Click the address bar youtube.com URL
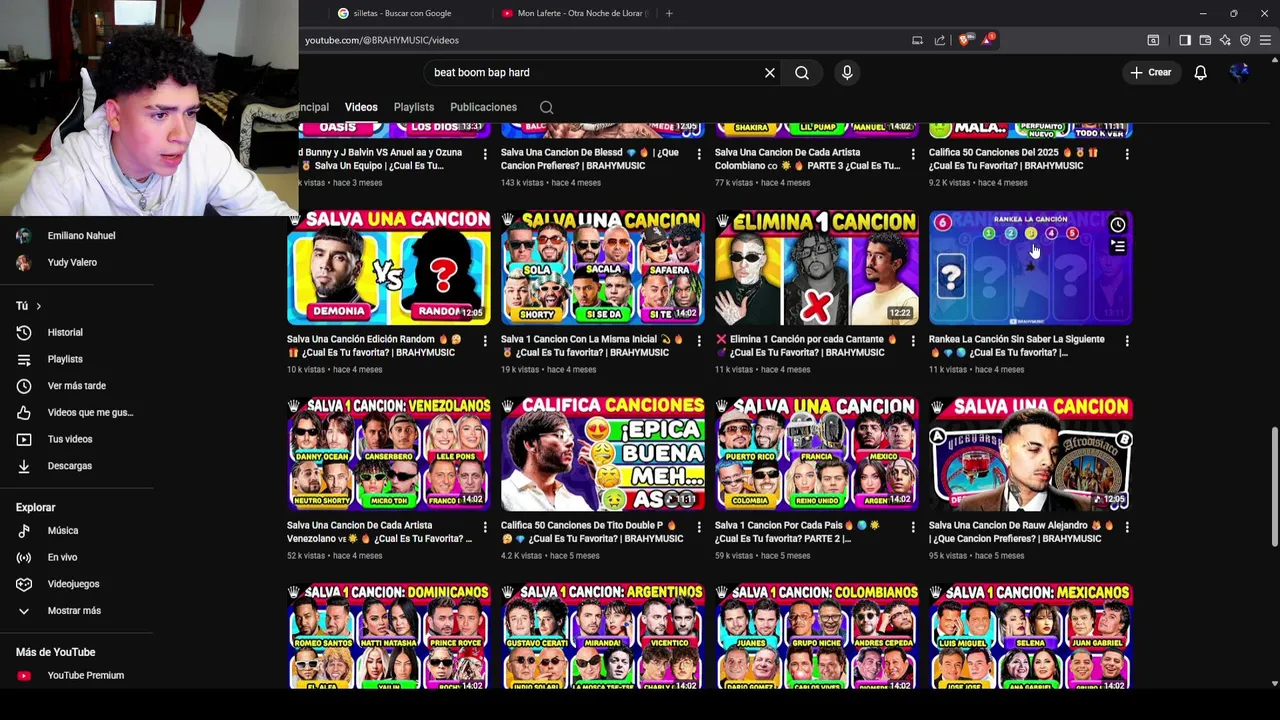Screen dimensions: 1280x720 tap(382, 40)
